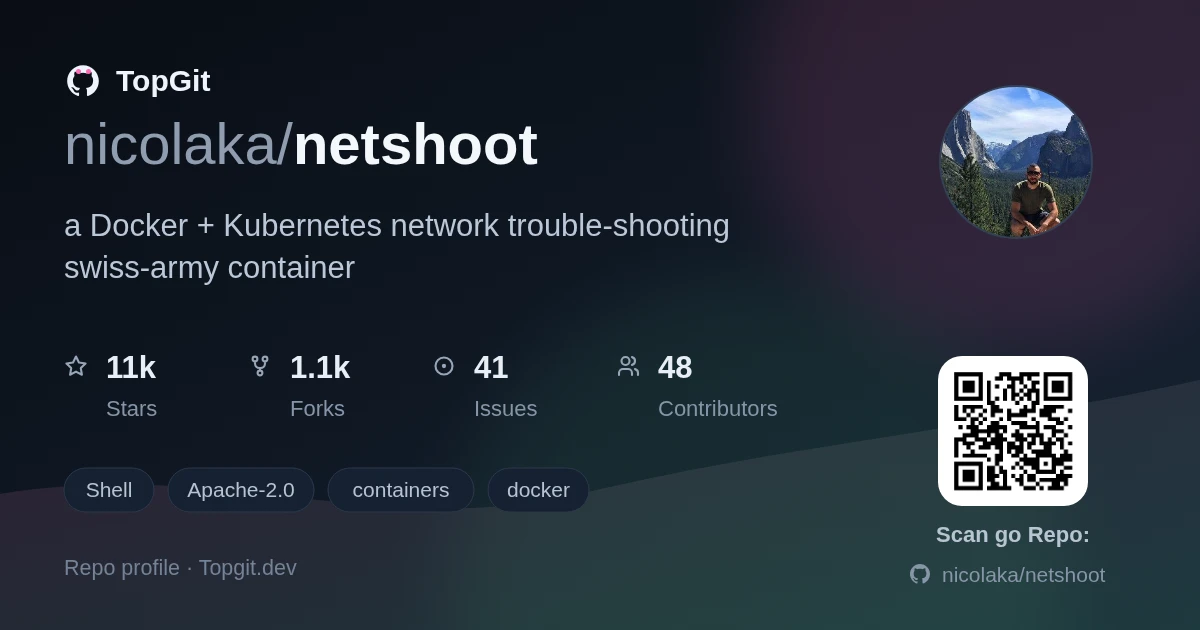This screenshot has width=1200, height=630.
Task: Click the star icon beside 11k
Action: 76,366
